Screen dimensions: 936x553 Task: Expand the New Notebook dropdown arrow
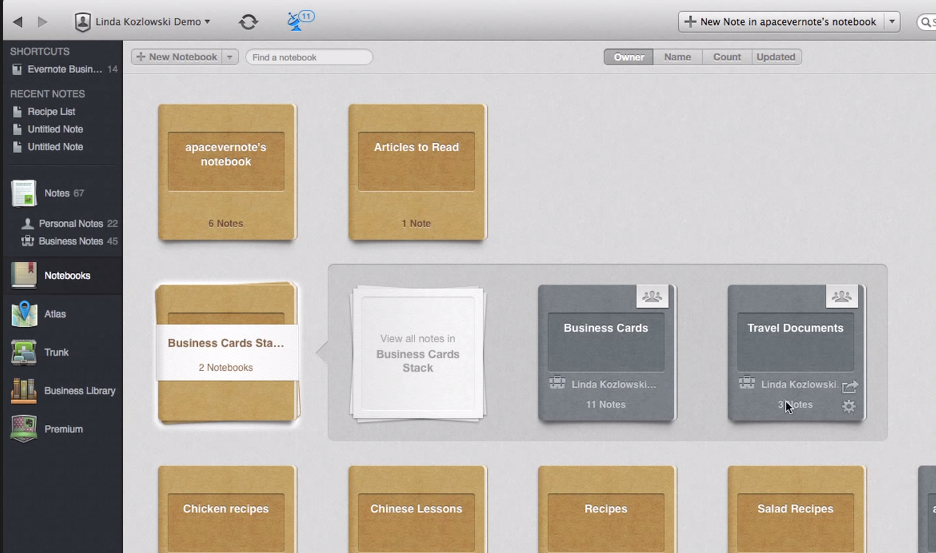coord(230,57)
